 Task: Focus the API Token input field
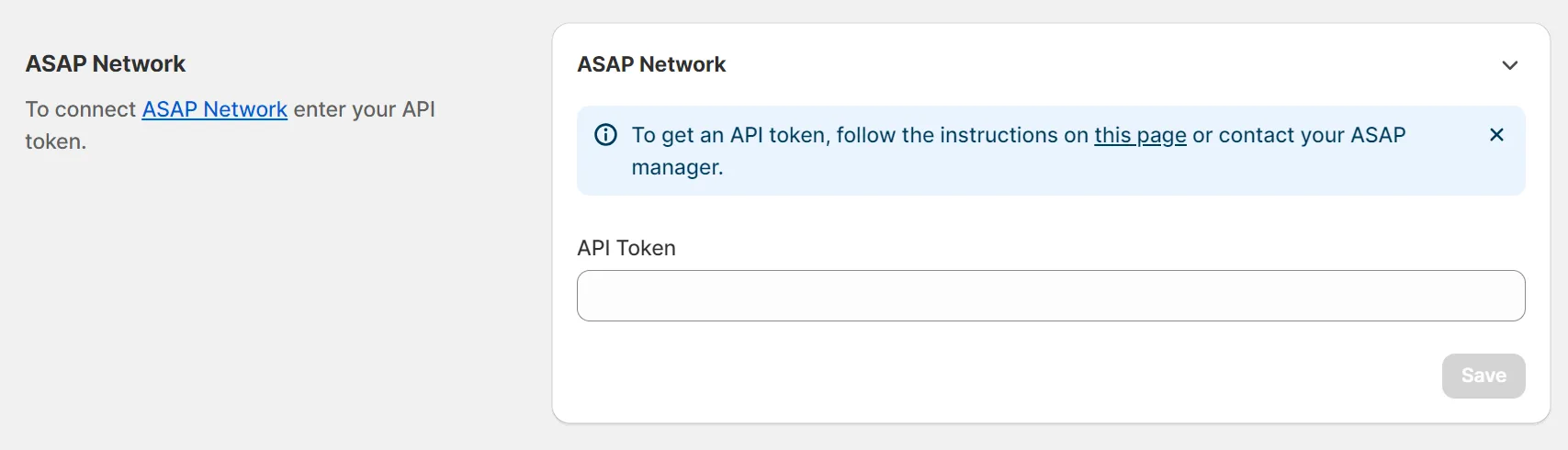tap(1050, 296)
